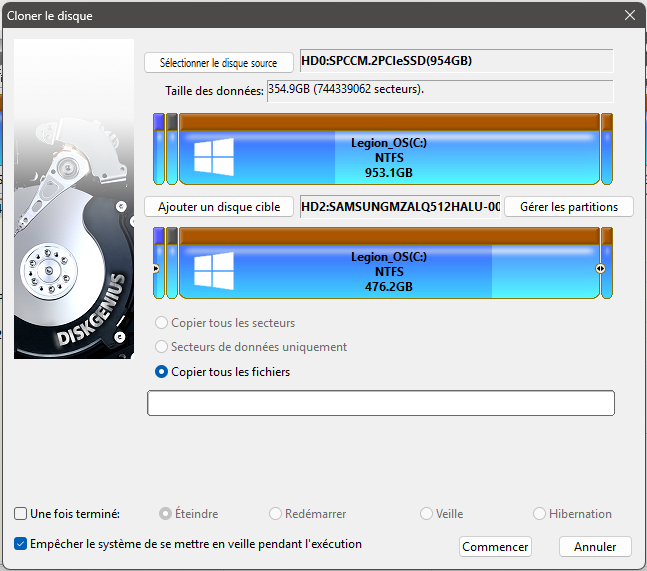Image resolution: width=647 pixels, height=571 pixels.
Task: Select source Legion_OS(C:) 953.1GB partition
Action: 389,149
